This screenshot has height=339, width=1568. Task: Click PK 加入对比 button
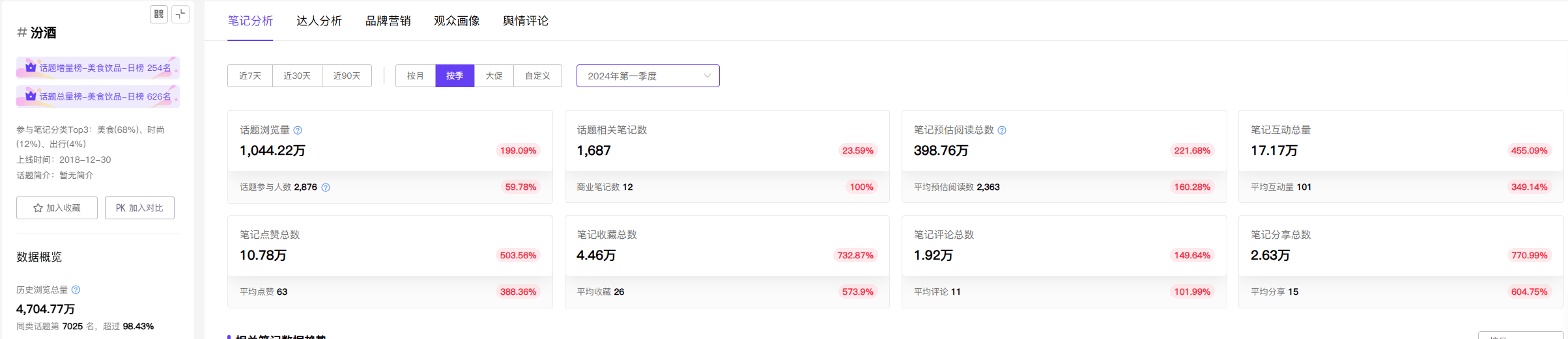(139, 208)
